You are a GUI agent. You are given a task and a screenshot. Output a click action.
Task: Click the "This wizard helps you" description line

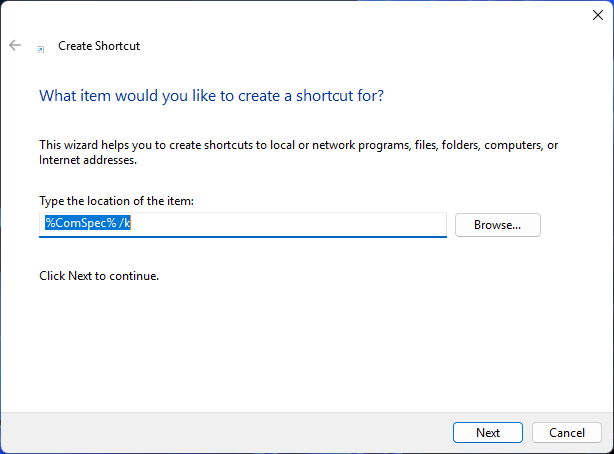click(x=298, y=145)
